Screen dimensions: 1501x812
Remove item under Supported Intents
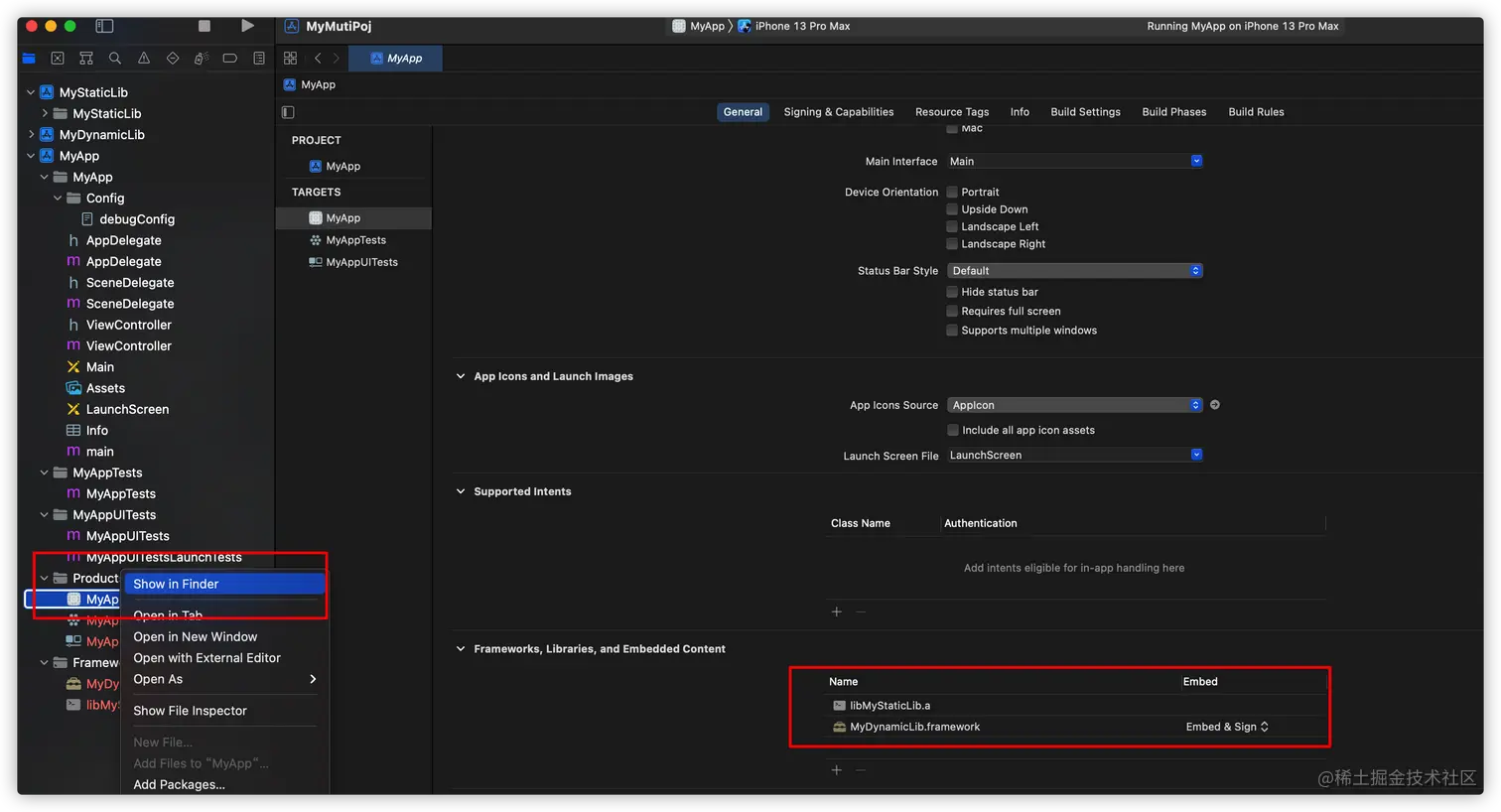click(861, 611)
